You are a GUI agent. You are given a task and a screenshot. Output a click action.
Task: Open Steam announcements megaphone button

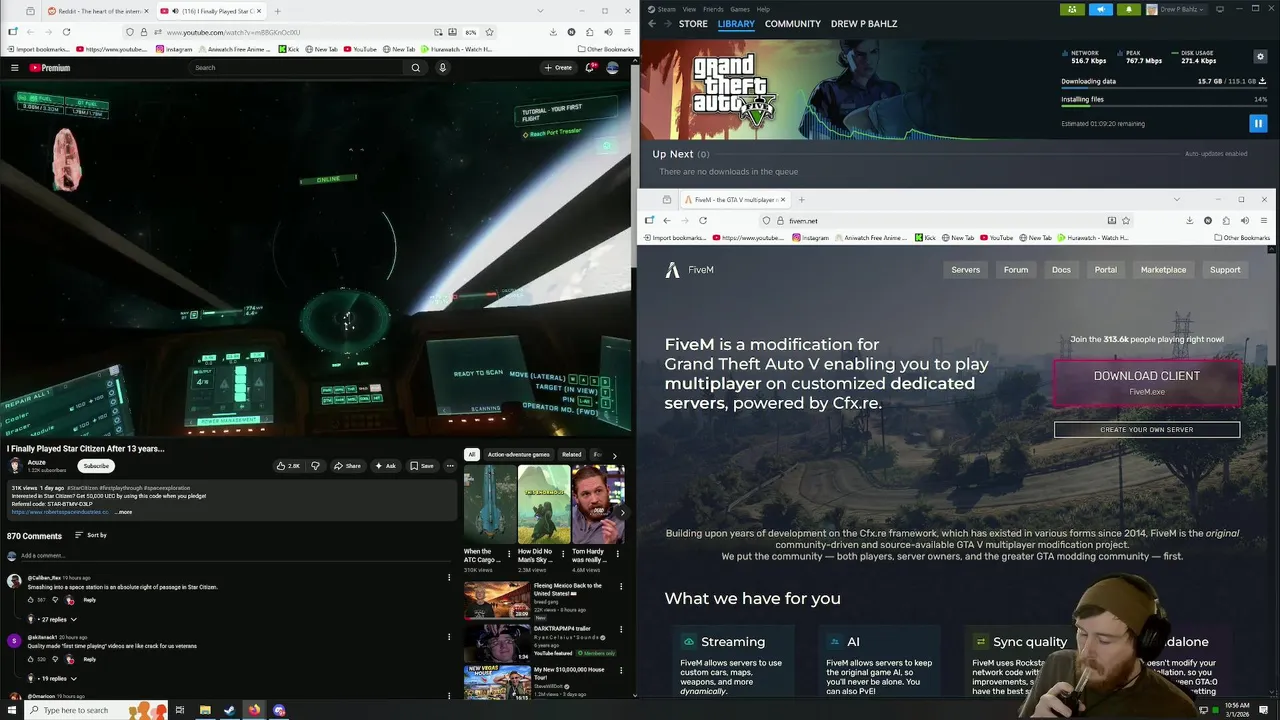coord(1100,9)
